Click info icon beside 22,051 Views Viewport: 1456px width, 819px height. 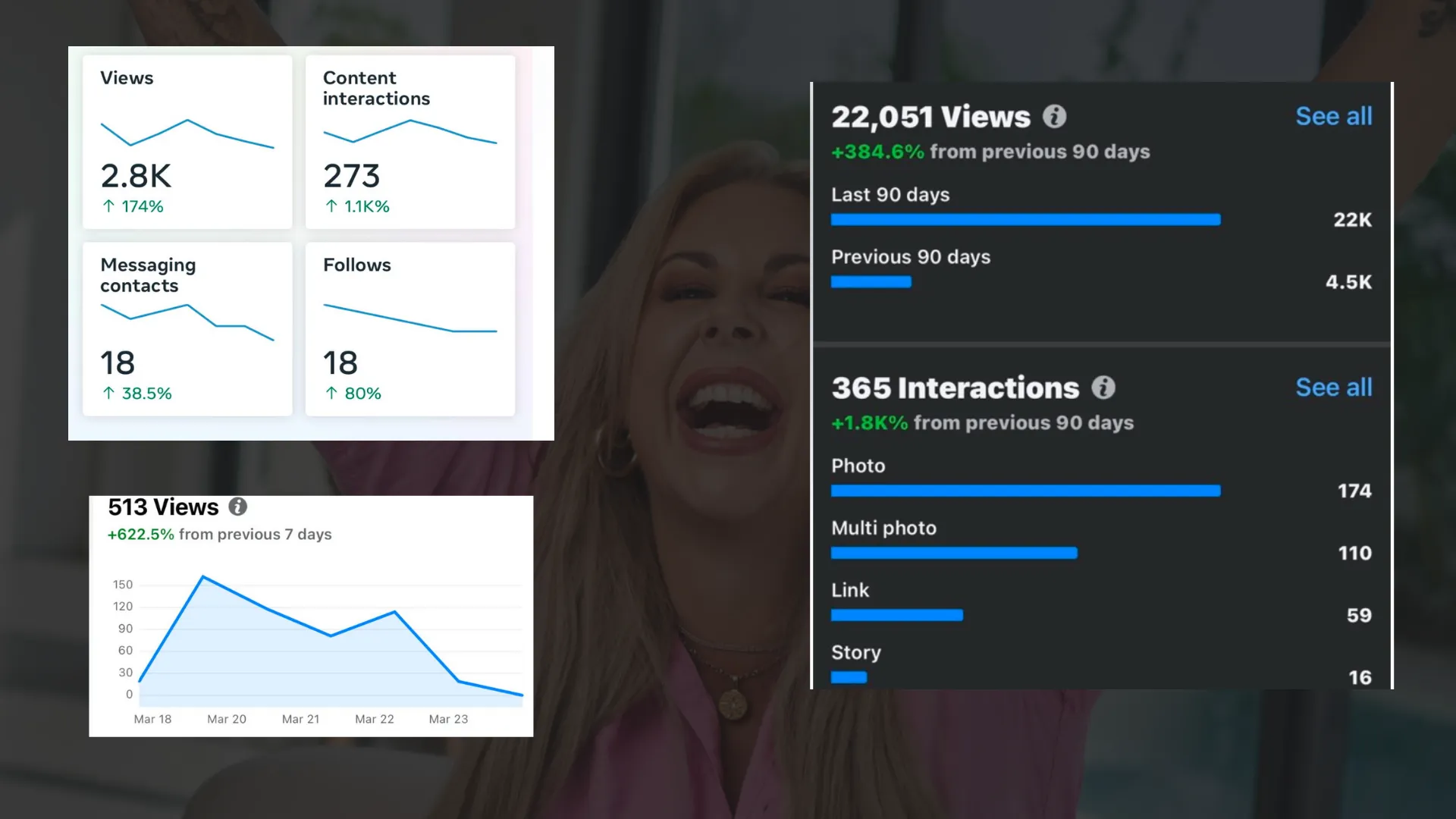(1054, 116)
